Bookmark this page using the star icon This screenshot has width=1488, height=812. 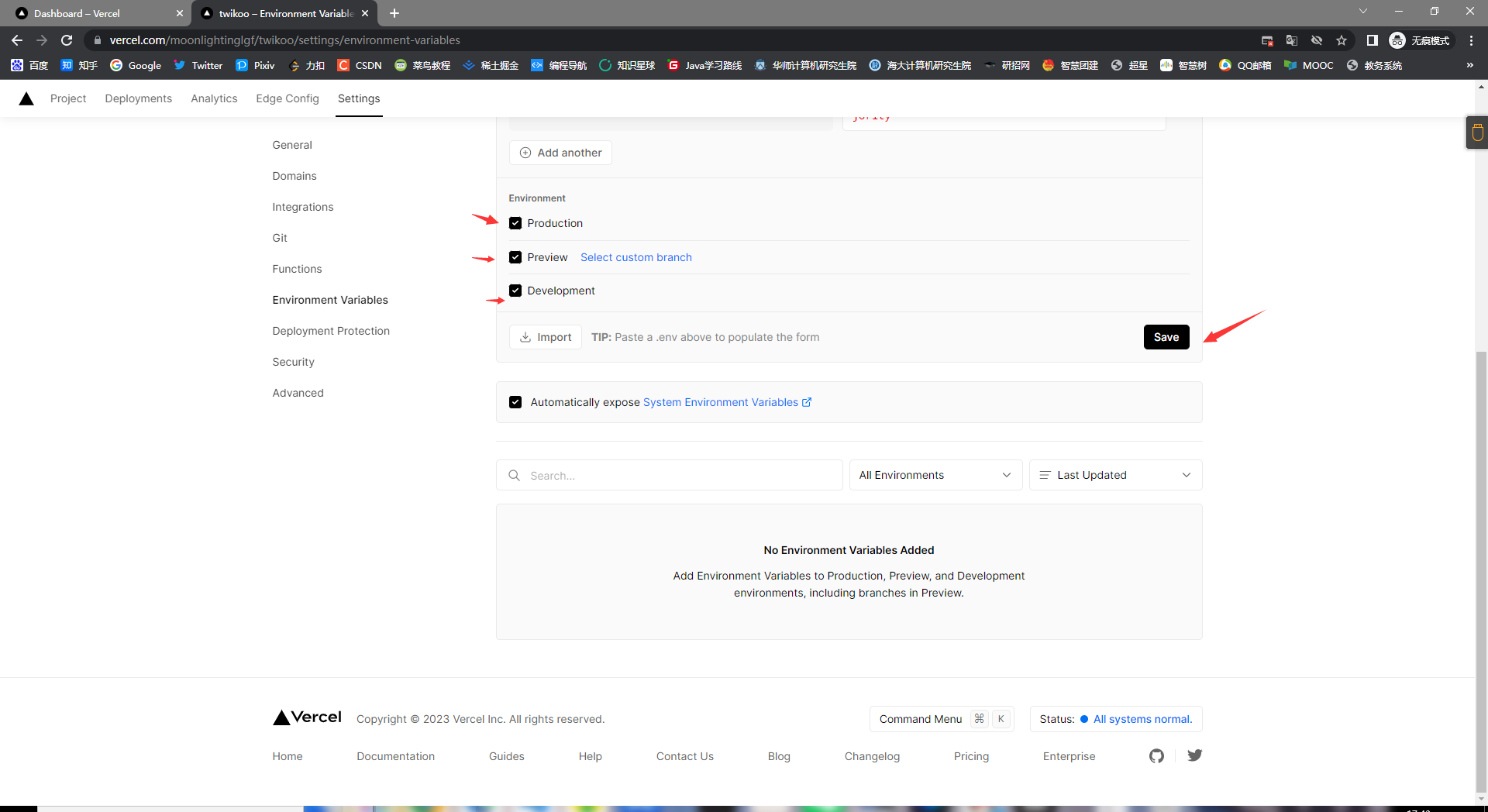(1342, 40)
